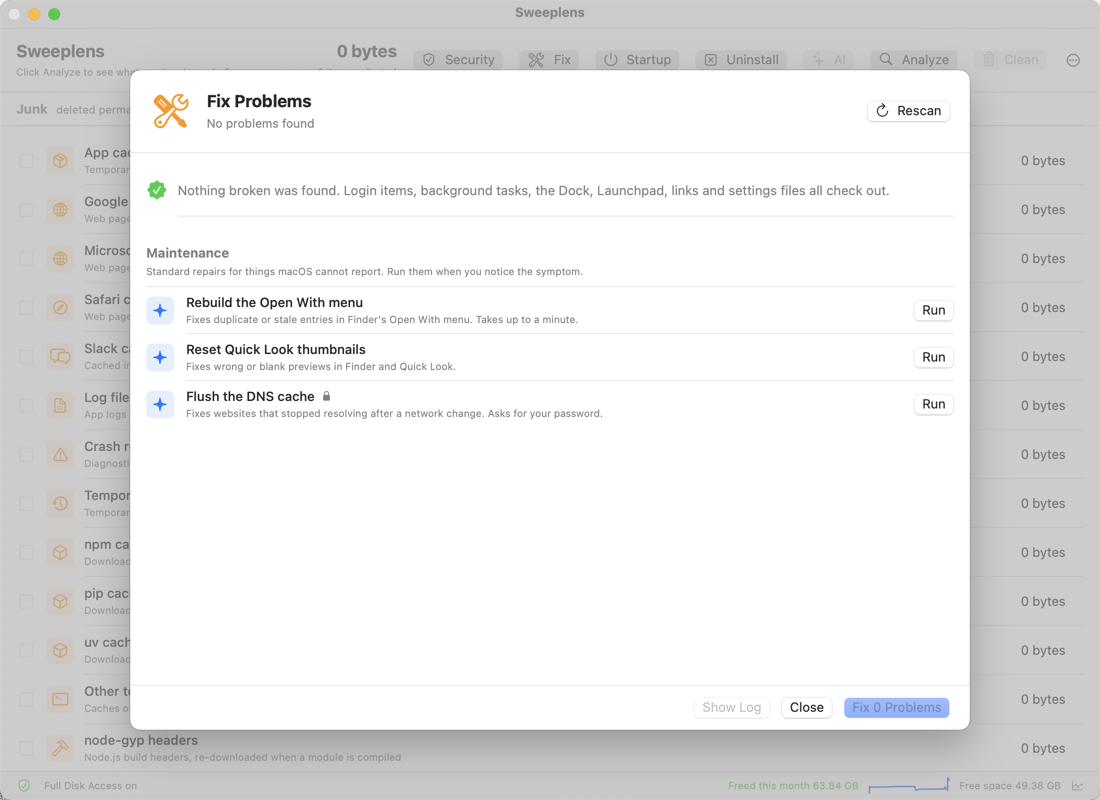Click the Analyze toolbar button
1100x800 pixels.
pyautogui.click(x=914, y=60)
